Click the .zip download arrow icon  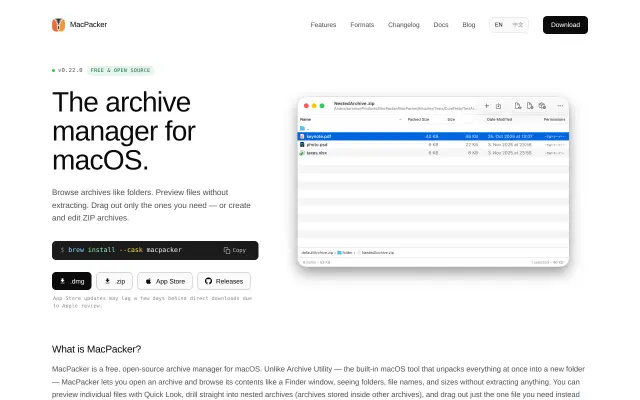coord(107,281)
